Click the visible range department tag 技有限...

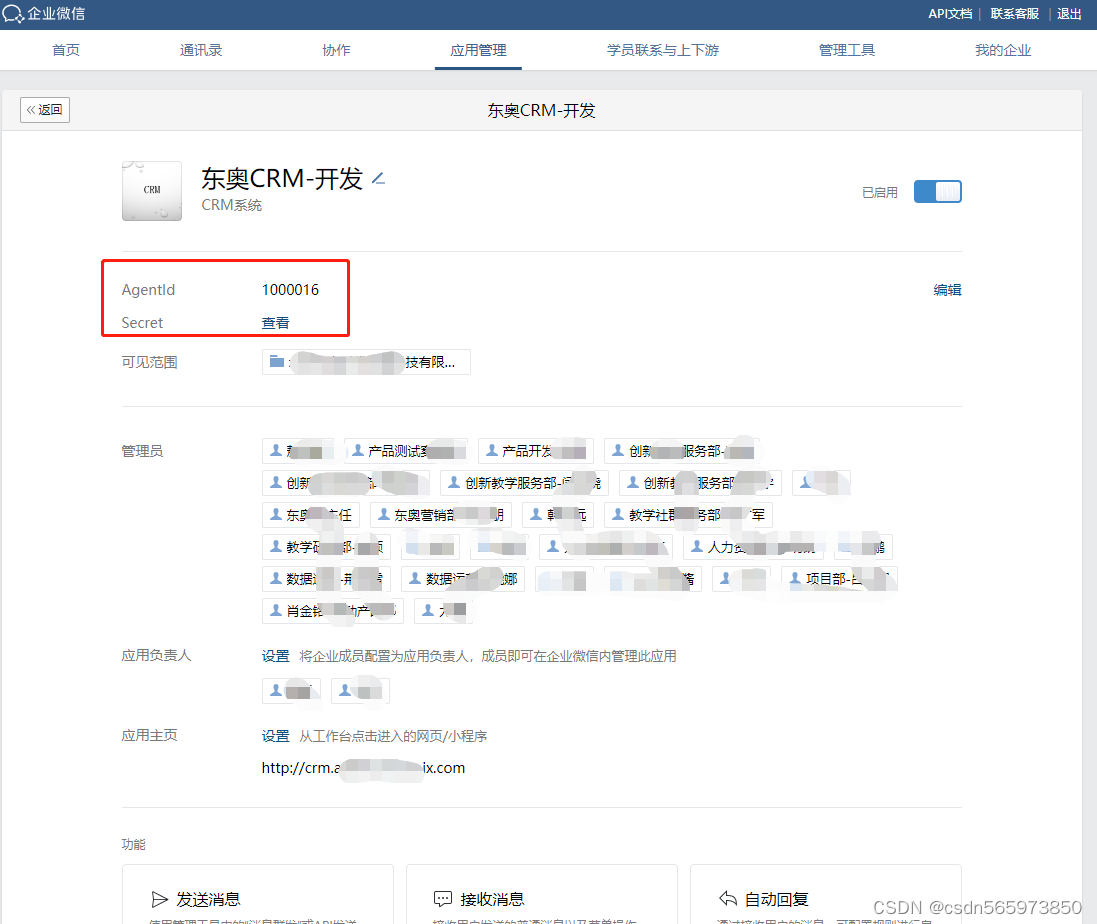coord(366,362)
